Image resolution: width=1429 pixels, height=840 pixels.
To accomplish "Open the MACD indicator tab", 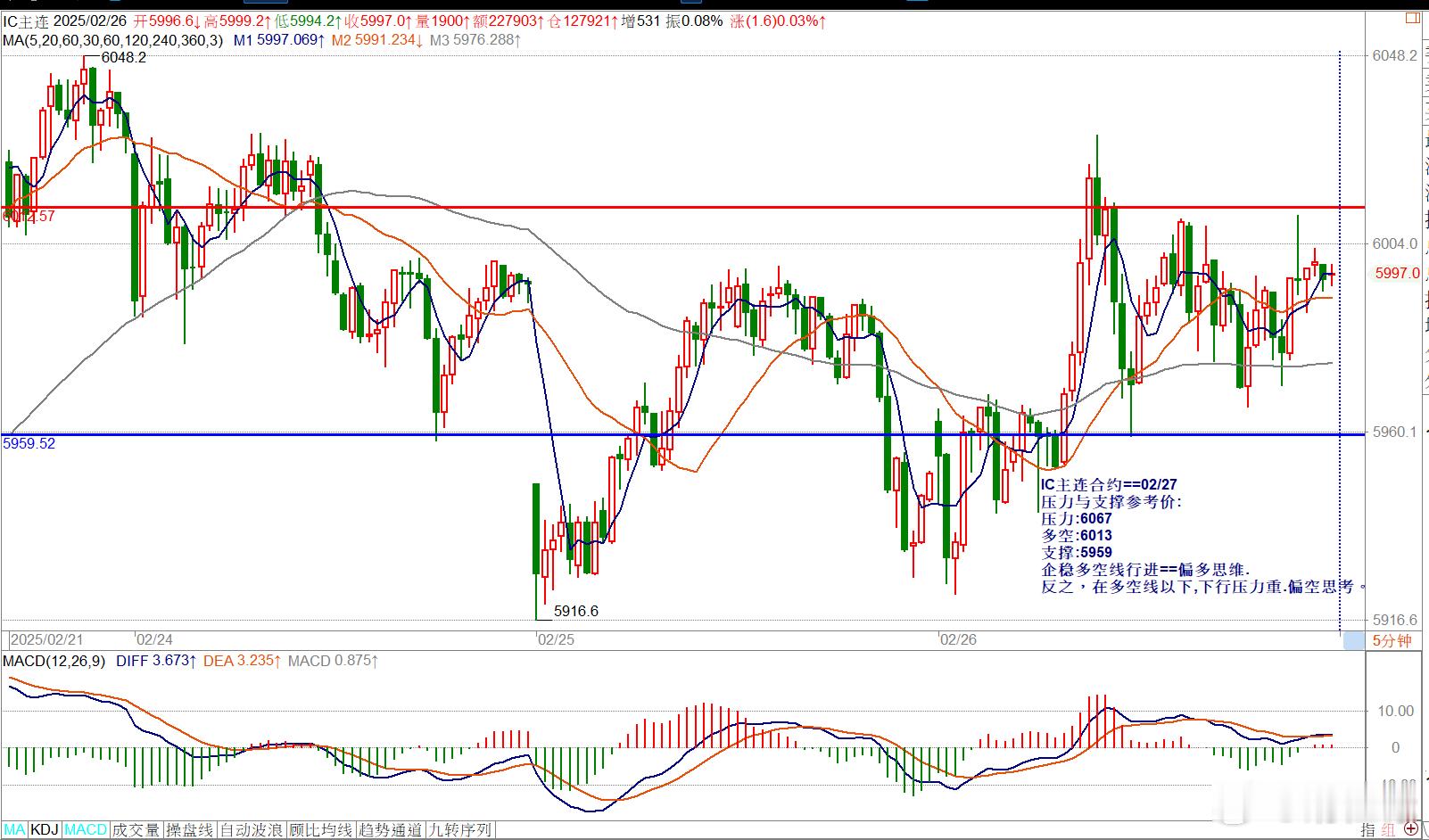I will [86, 830].
